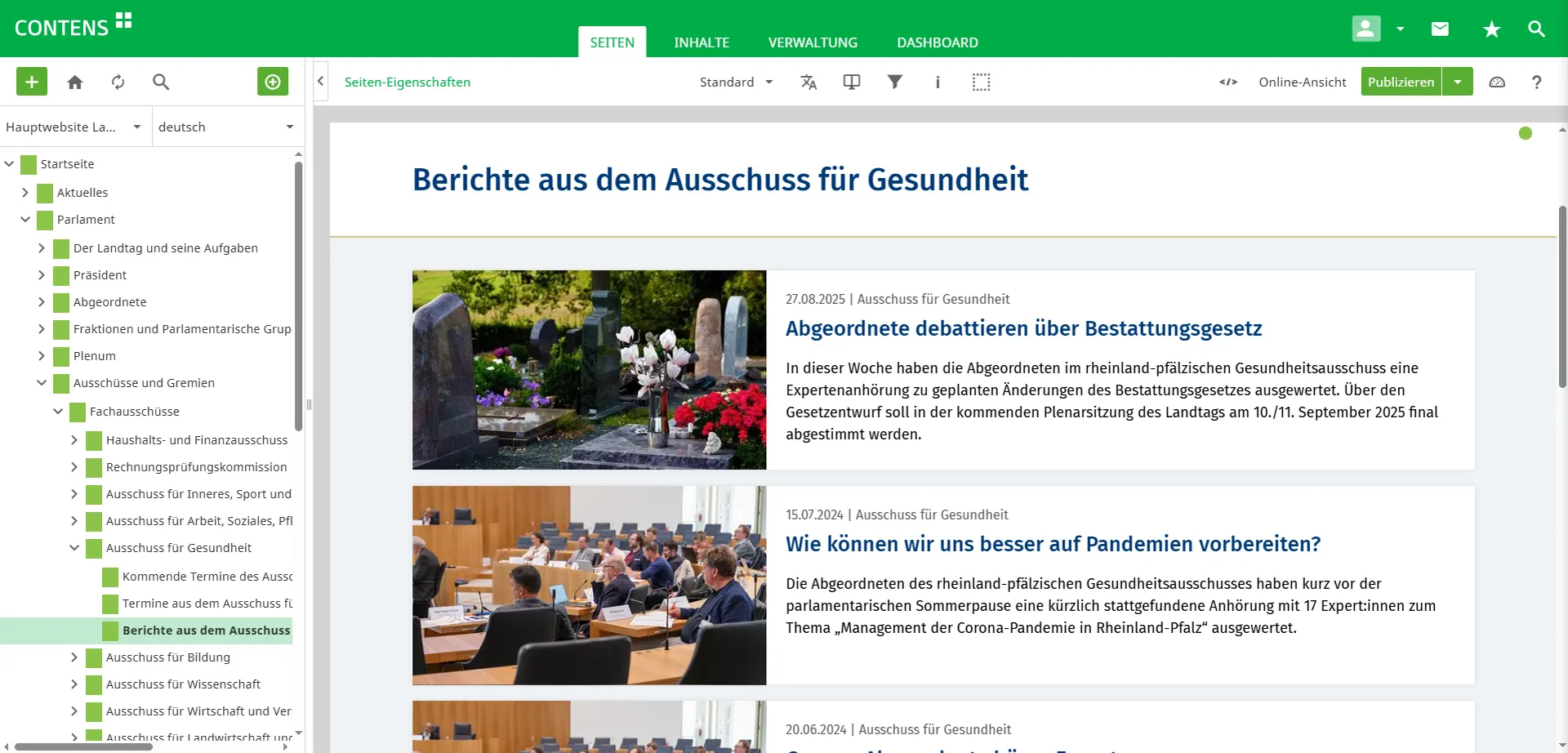Switch to the DASHBOARD tab
This screenshot has width=1568, height=753.
(x=937, y=42)
